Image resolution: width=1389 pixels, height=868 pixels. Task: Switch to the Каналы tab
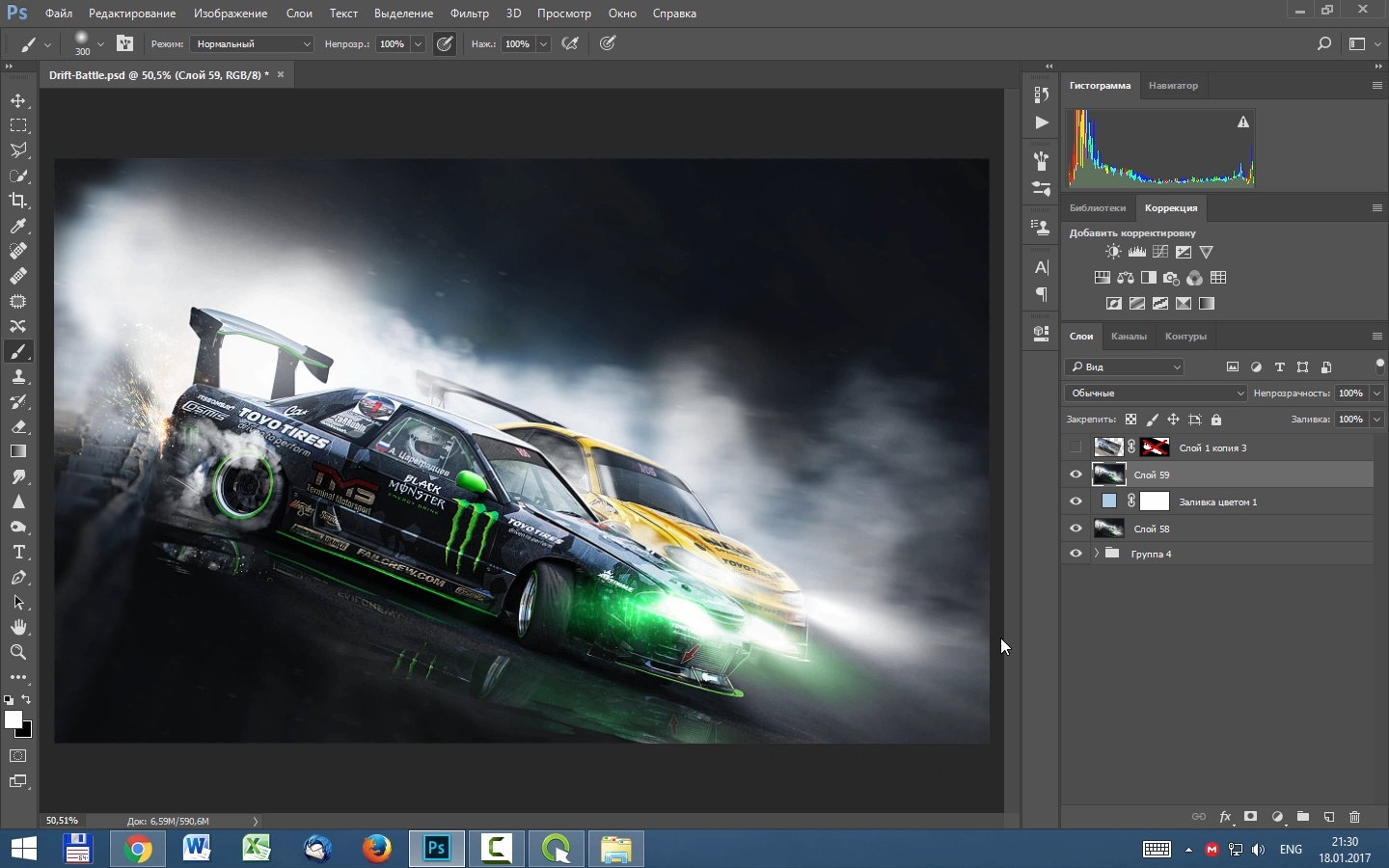pyautogui.click(x=1129, y=337)
